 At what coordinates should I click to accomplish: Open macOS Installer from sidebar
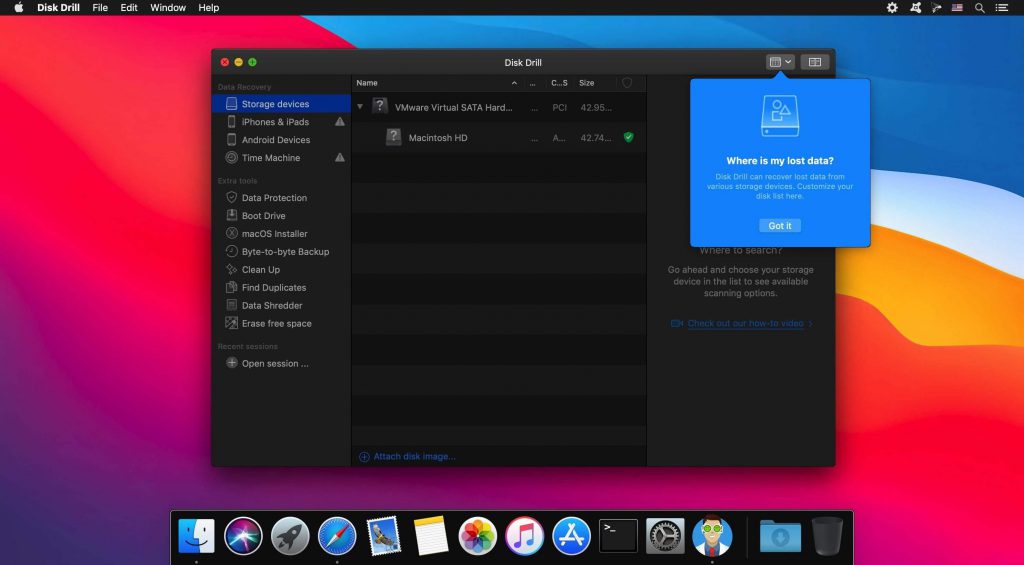(x=276, y=234)
